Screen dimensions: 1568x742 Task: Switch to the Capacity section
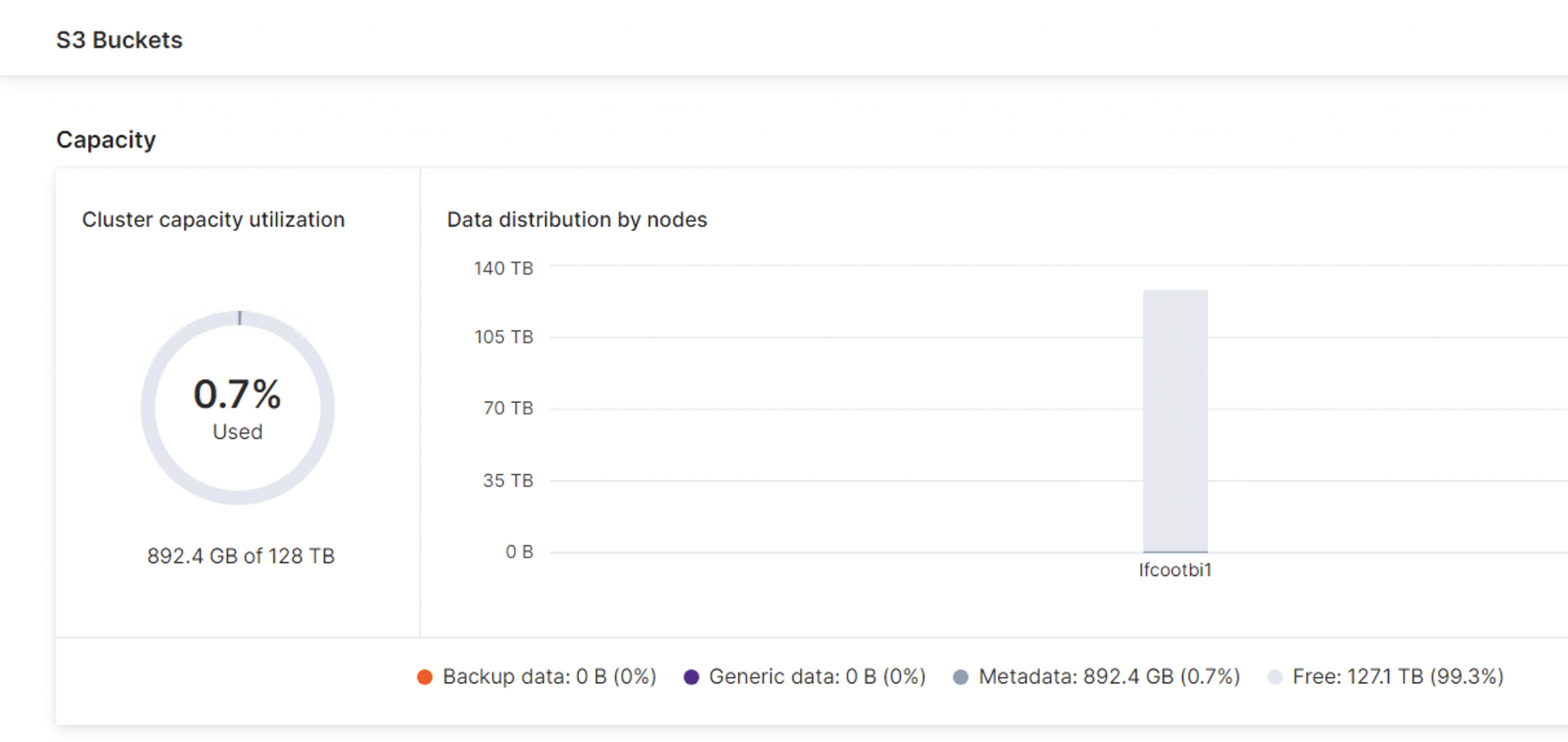click(106, 139)
